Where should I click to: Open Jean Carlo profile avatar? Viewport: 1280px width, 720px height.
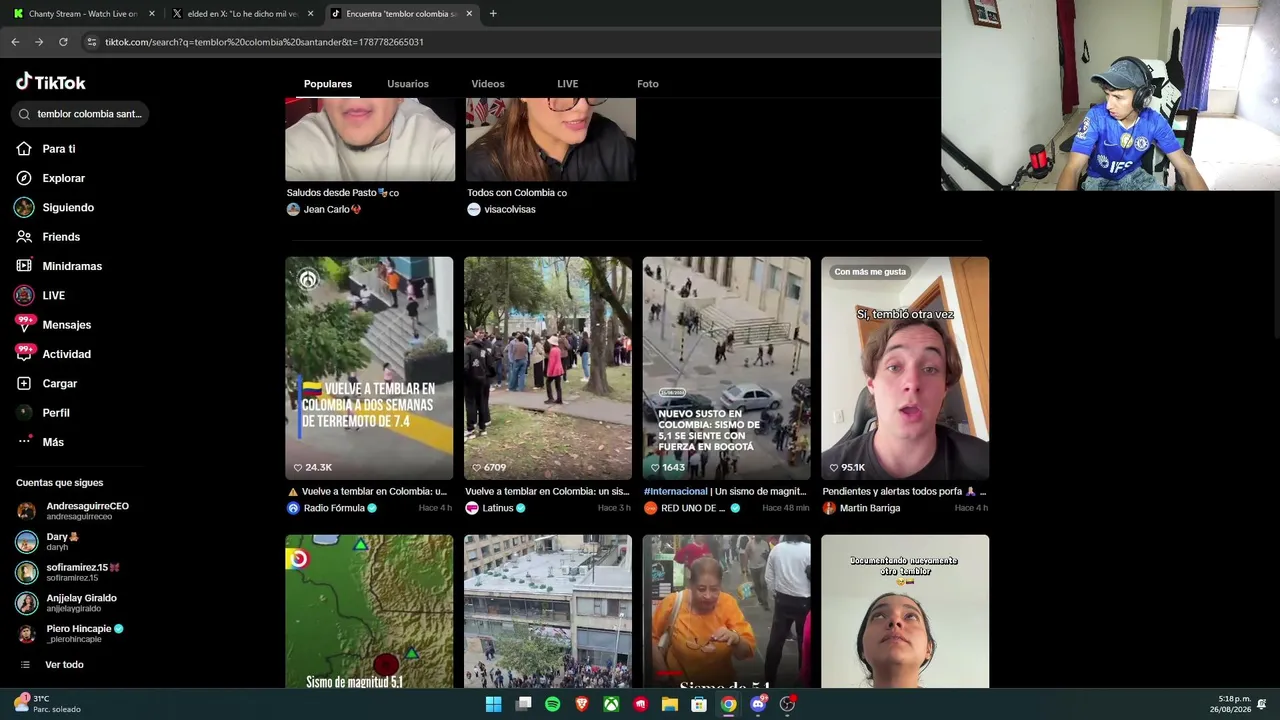293,209
